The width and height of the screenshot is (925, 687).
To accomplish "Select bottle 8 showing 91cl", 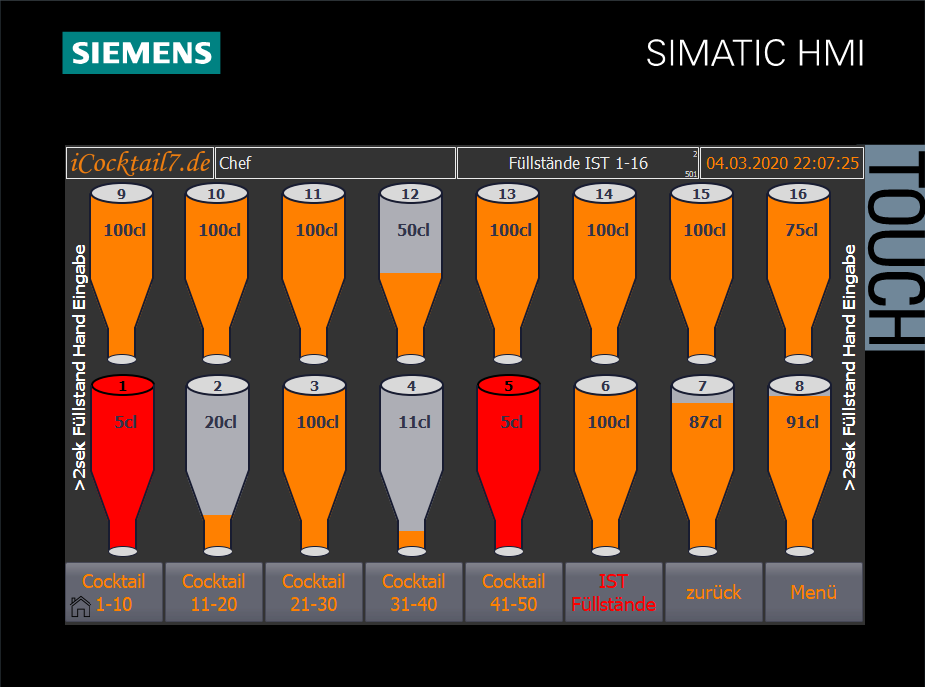I will click(x=798, y=450).
